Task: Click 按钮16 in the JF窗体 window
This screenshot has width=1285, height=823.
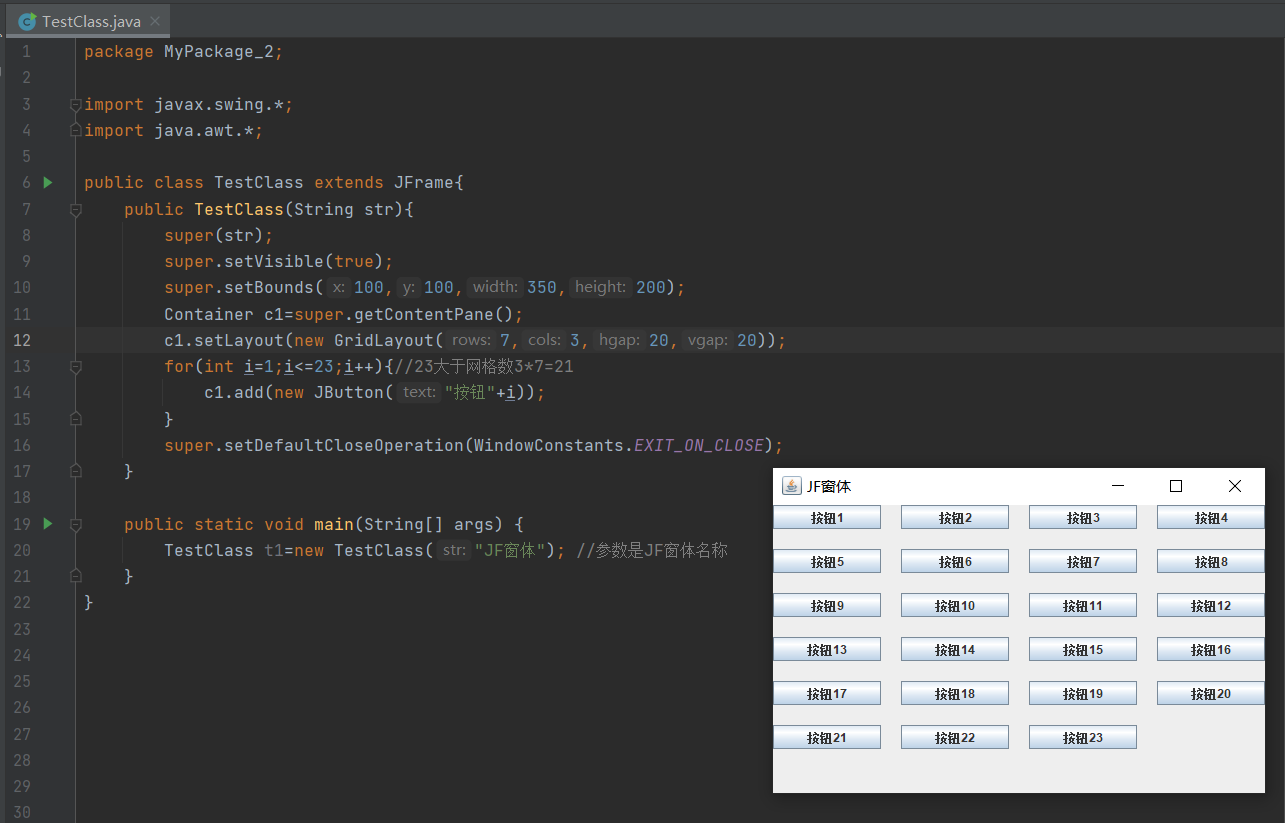Action: tap(1211, 649)
